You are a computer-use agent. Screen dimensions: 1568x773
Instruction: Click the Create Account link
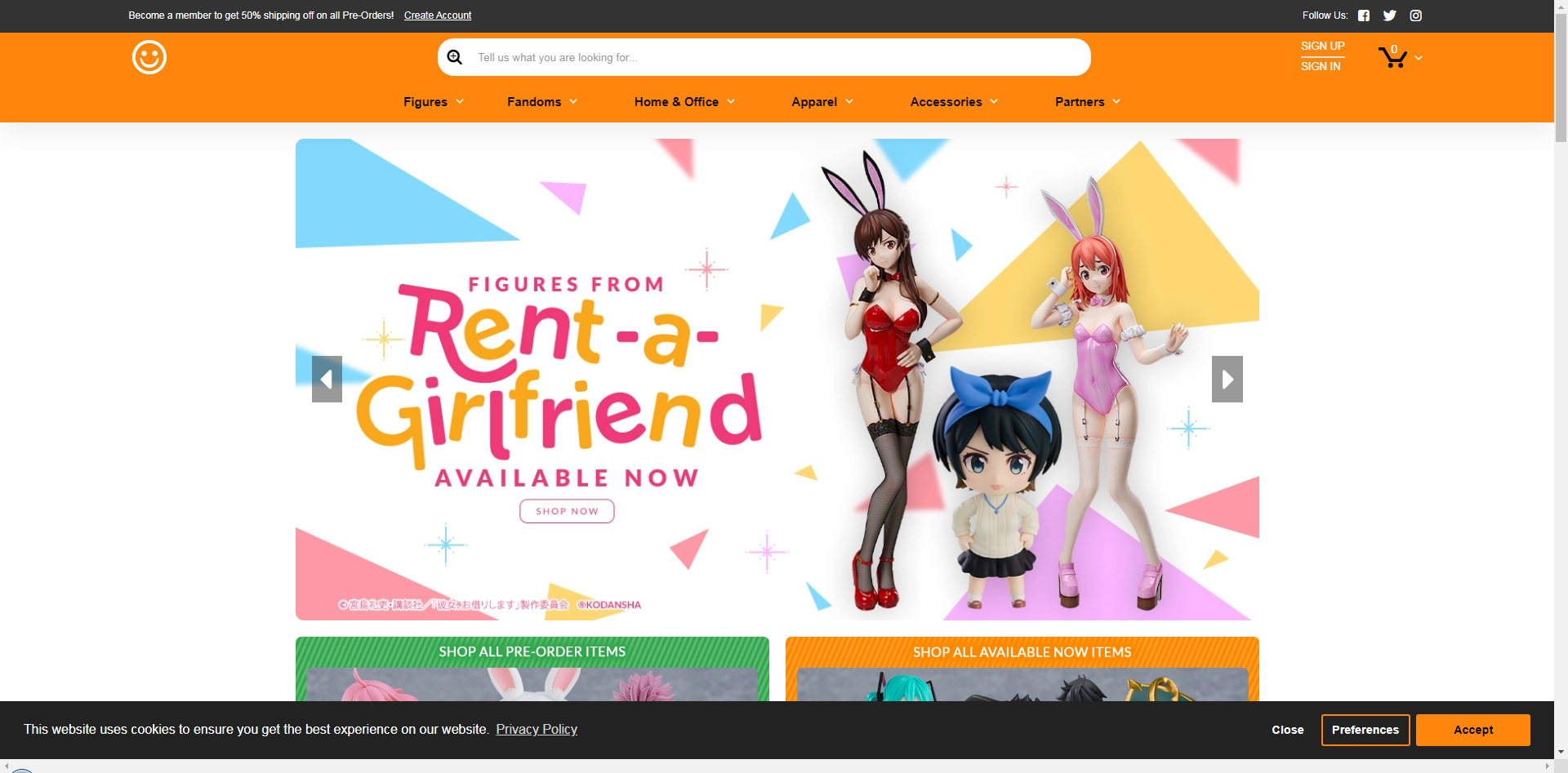tap(437, 16)
